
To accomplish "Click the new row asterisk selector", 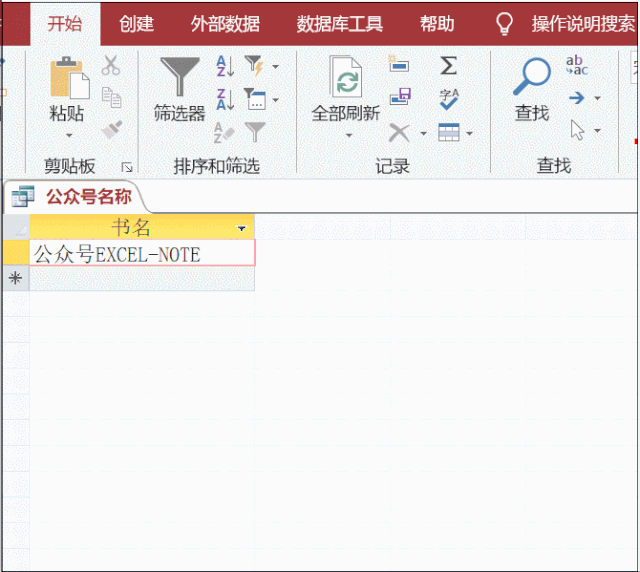I will (x=16, y=278).
